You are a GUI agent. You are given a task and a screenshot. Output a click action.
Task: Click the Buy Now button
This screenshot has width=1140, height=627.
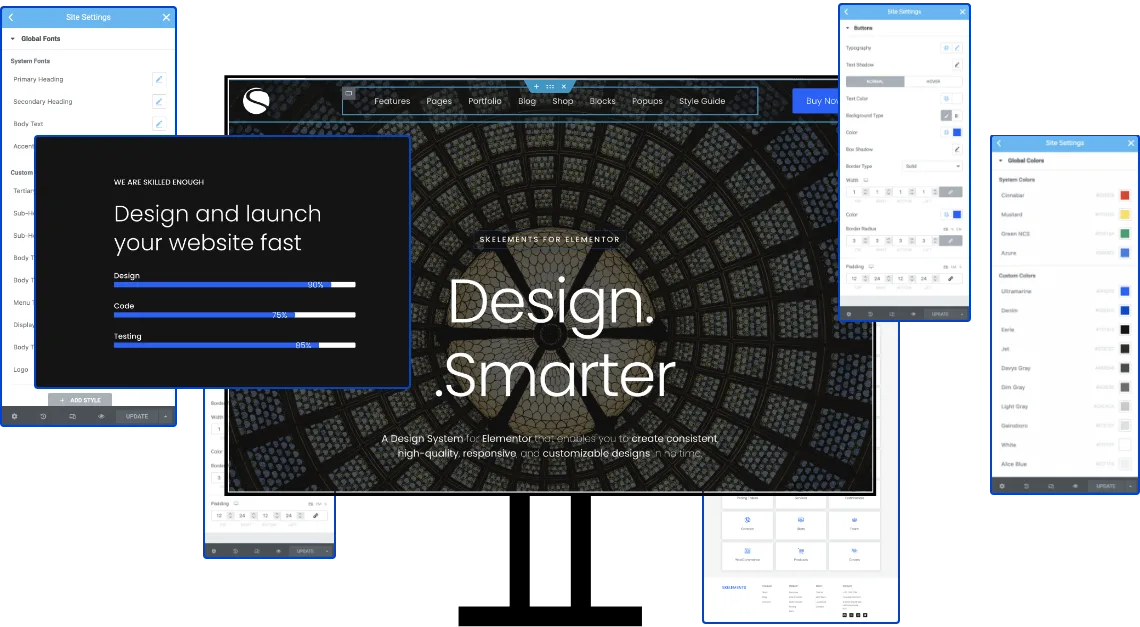pyautogui.click(x=815, y=101)
